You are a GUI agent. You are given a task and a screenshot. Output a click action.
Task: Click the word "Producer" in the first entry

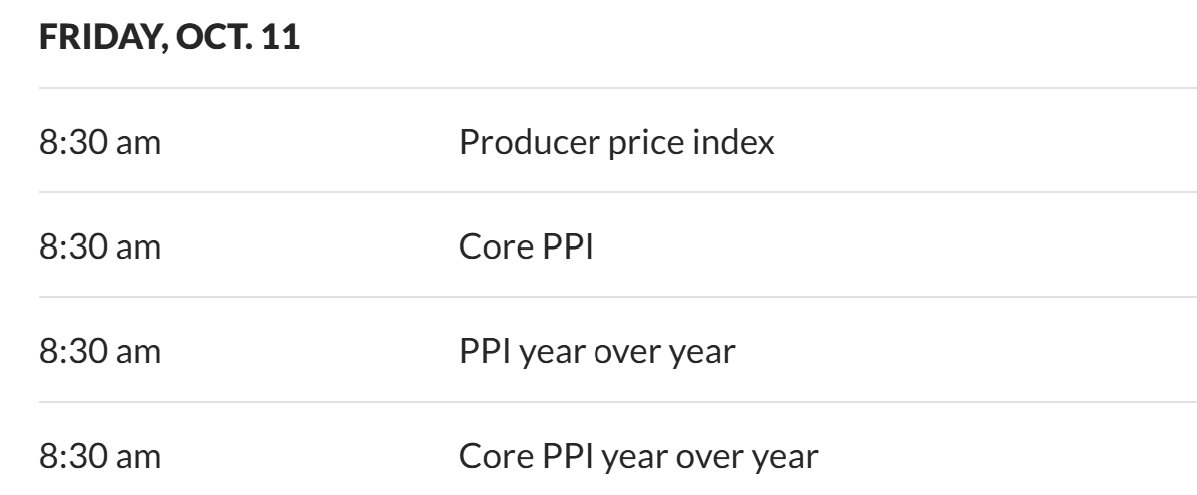pos(520,142)
